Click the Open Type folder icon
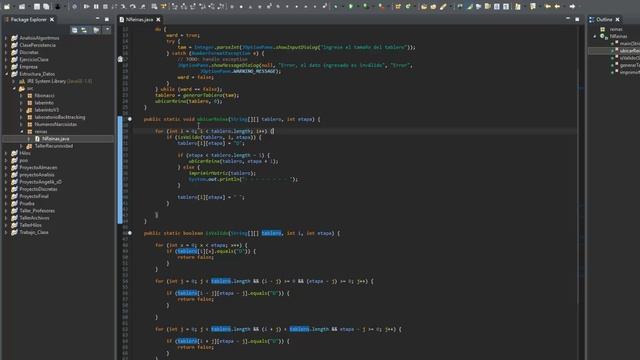Screen dimensions: 640x360 [x=424, y=7]
